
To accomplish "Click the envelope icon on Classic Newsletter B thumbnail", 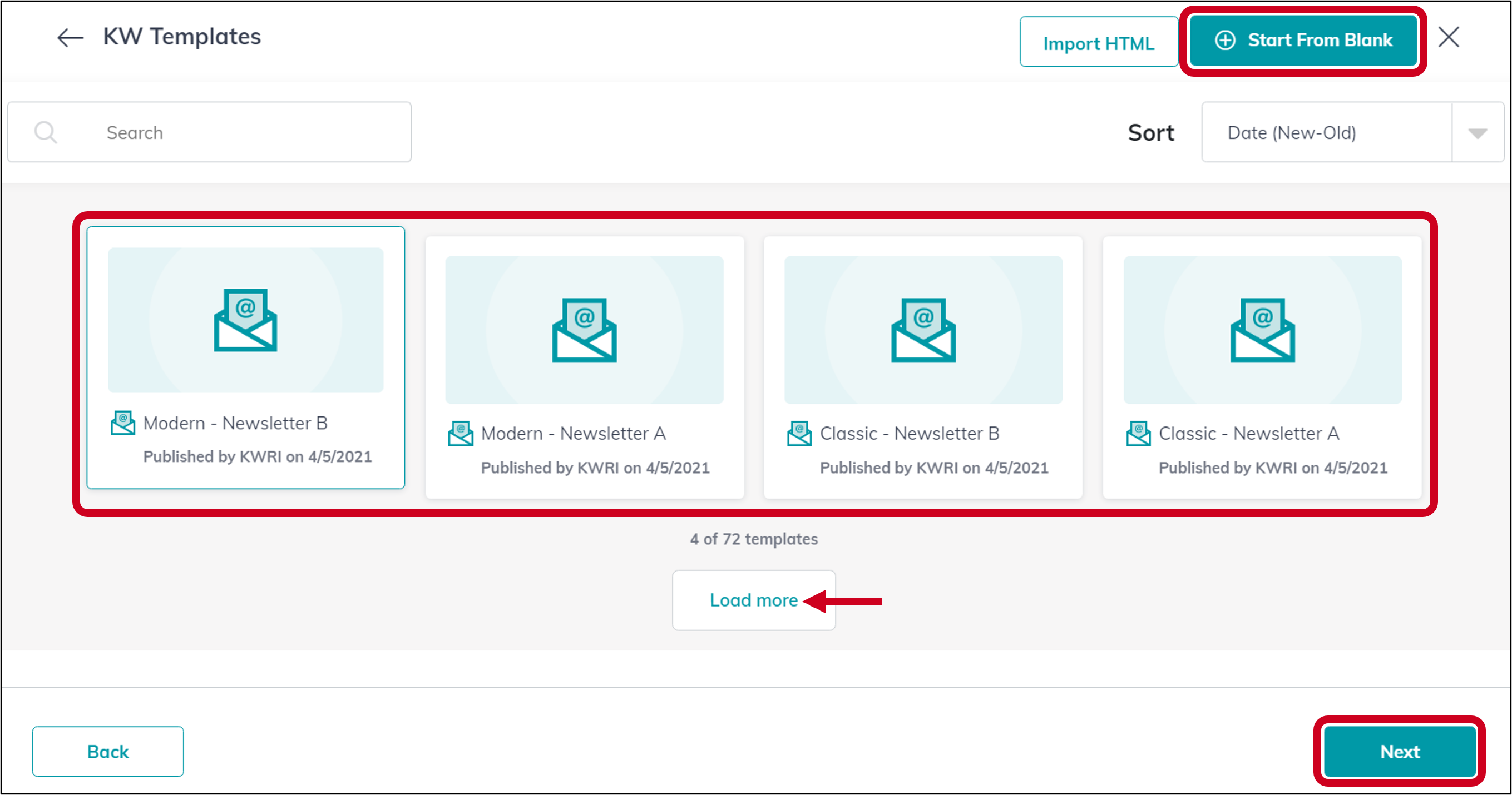I will click(x=924, y=330).
